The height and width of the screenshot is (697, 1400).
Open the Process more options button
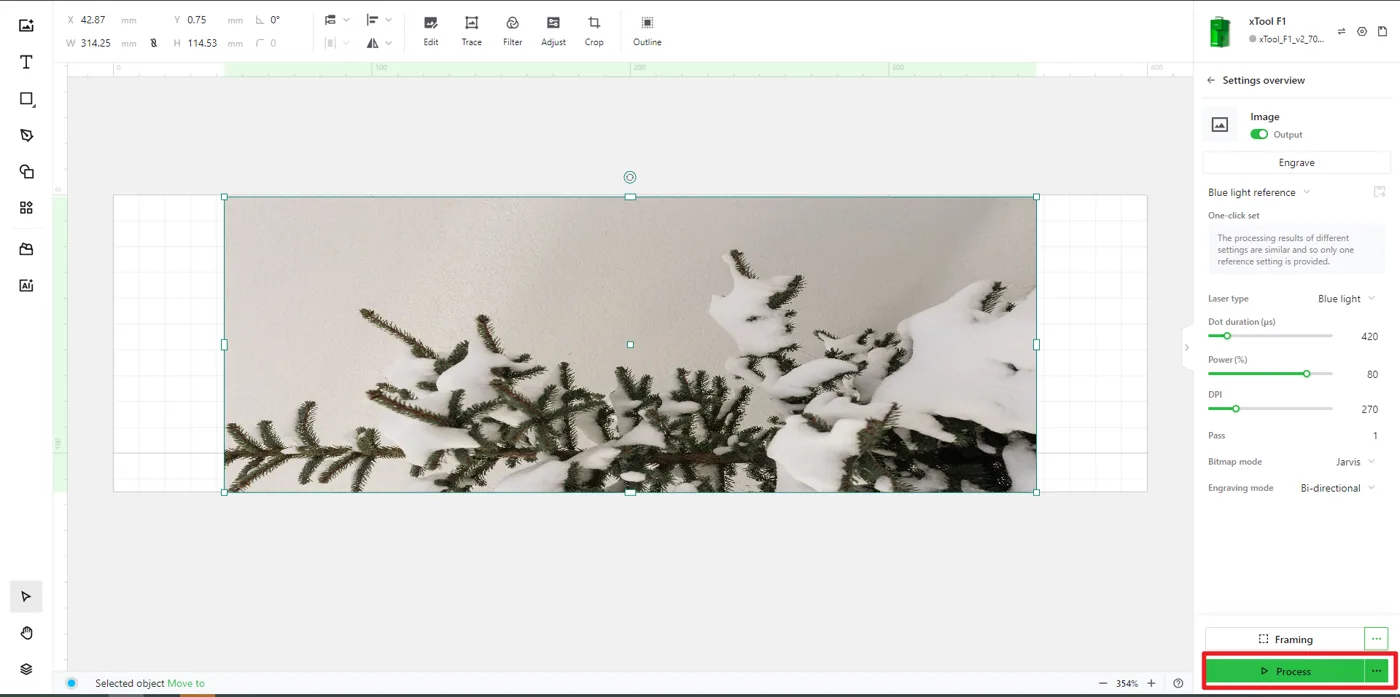pos(1376,671)
